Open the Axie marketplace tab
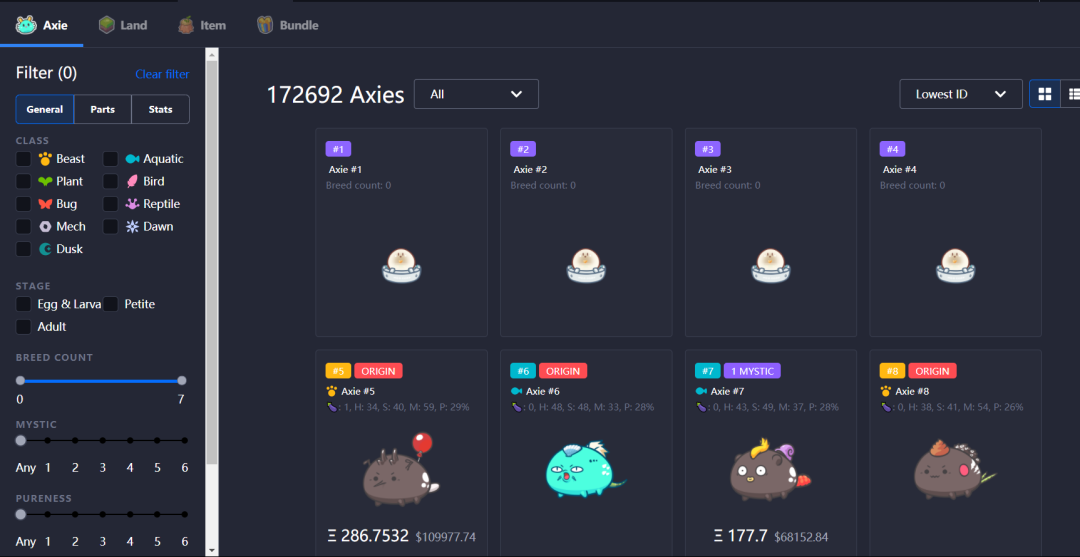The height and width of the screenshot is (557, 1080). pyautogui.click(x=41, y=25)
